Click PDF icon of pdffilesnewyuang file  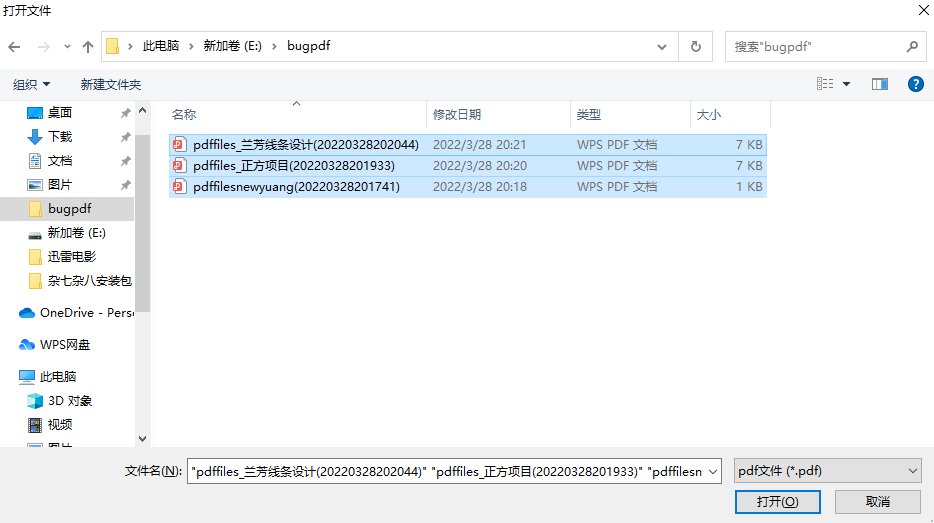click(x=179, y=187)
